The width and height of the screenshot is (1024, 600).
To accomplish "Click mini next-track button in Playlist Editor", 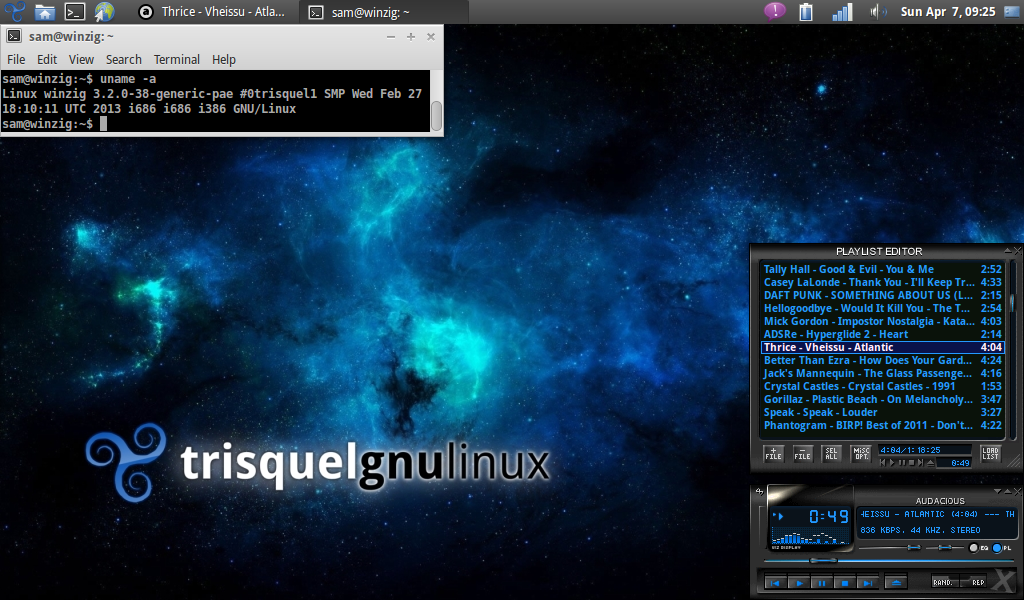I will 921,463.
